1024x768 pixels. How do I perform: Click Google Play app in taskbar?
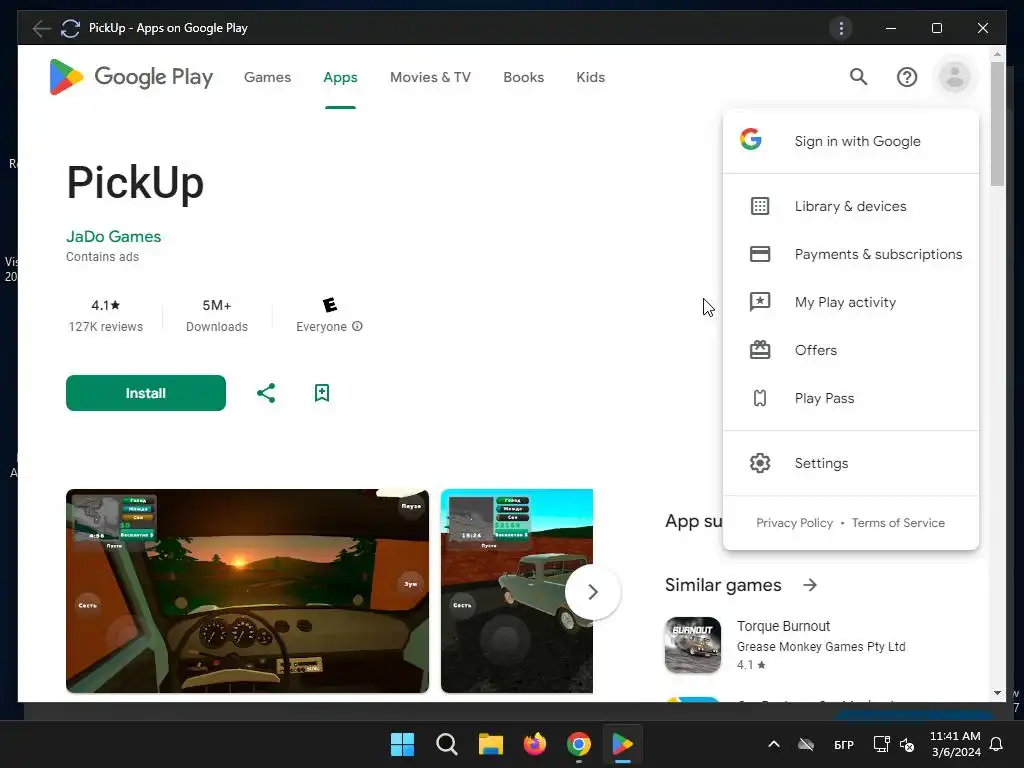[x=622, y=744]
